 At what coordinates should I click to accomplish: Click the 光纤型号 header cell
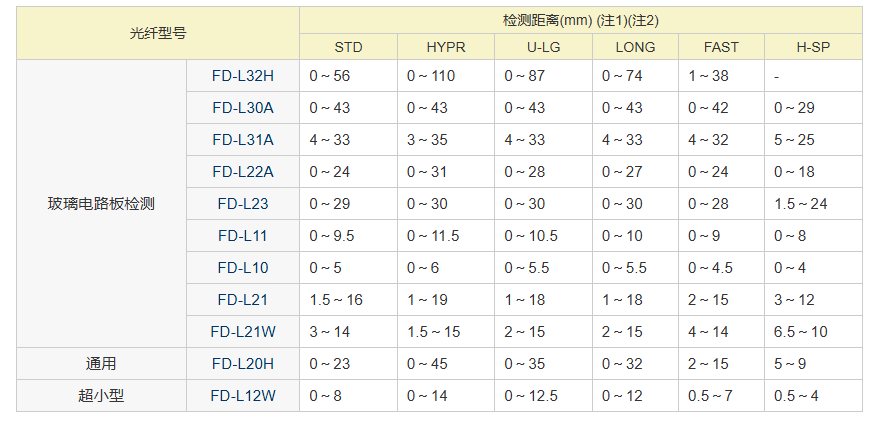click(158, 33)
